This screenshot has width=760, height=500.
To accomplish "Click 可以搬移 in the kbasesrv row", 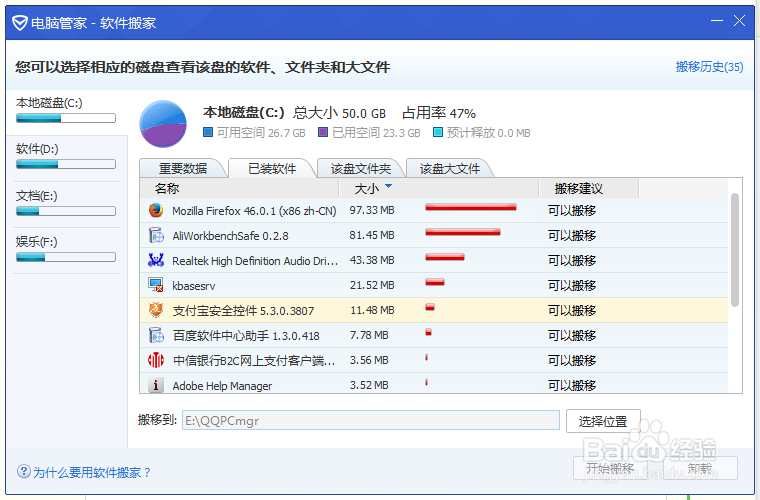I will point(572,286).
